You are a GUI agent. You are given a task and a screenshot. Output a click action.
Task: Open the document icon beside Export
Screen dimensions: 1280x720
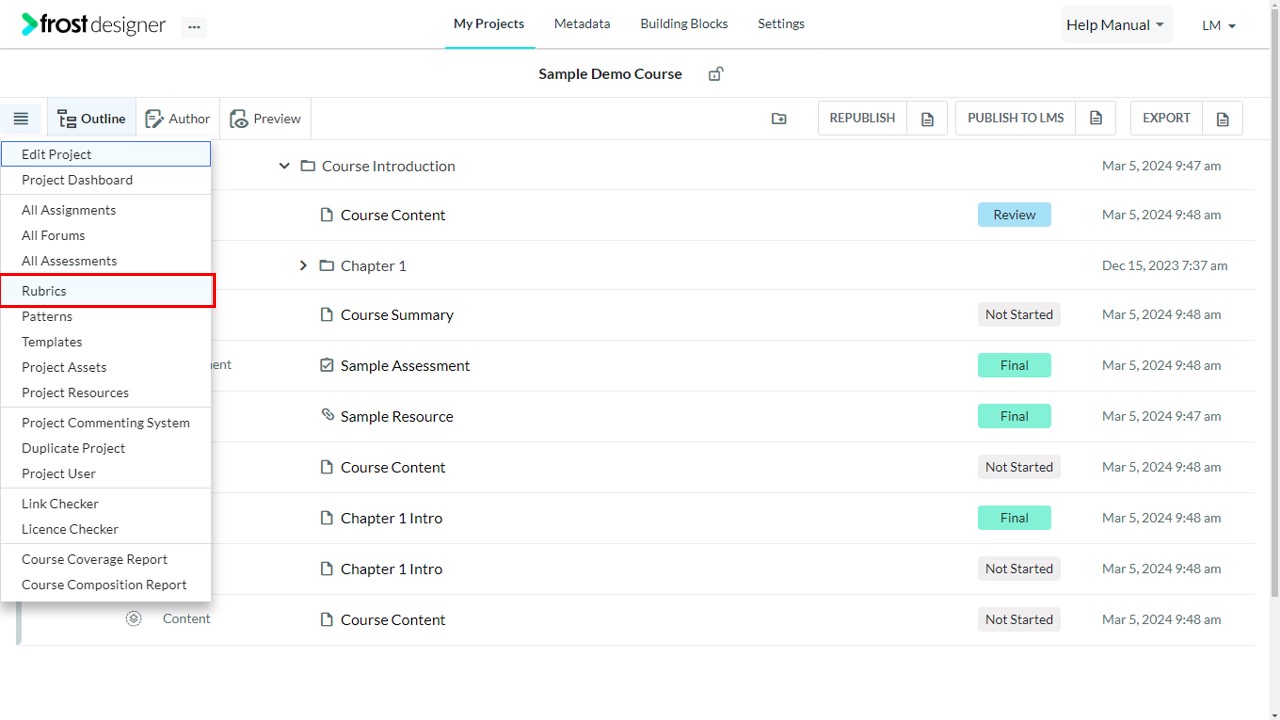pos(1222,118)
